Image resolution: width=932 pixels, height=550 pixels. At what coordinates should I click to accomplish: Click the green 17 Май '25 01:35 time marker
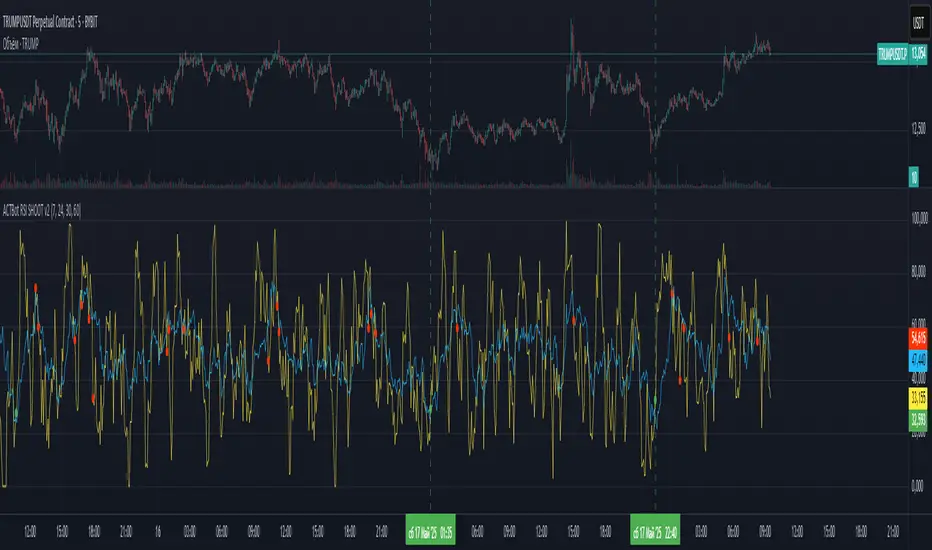click(x=430, y=530)
